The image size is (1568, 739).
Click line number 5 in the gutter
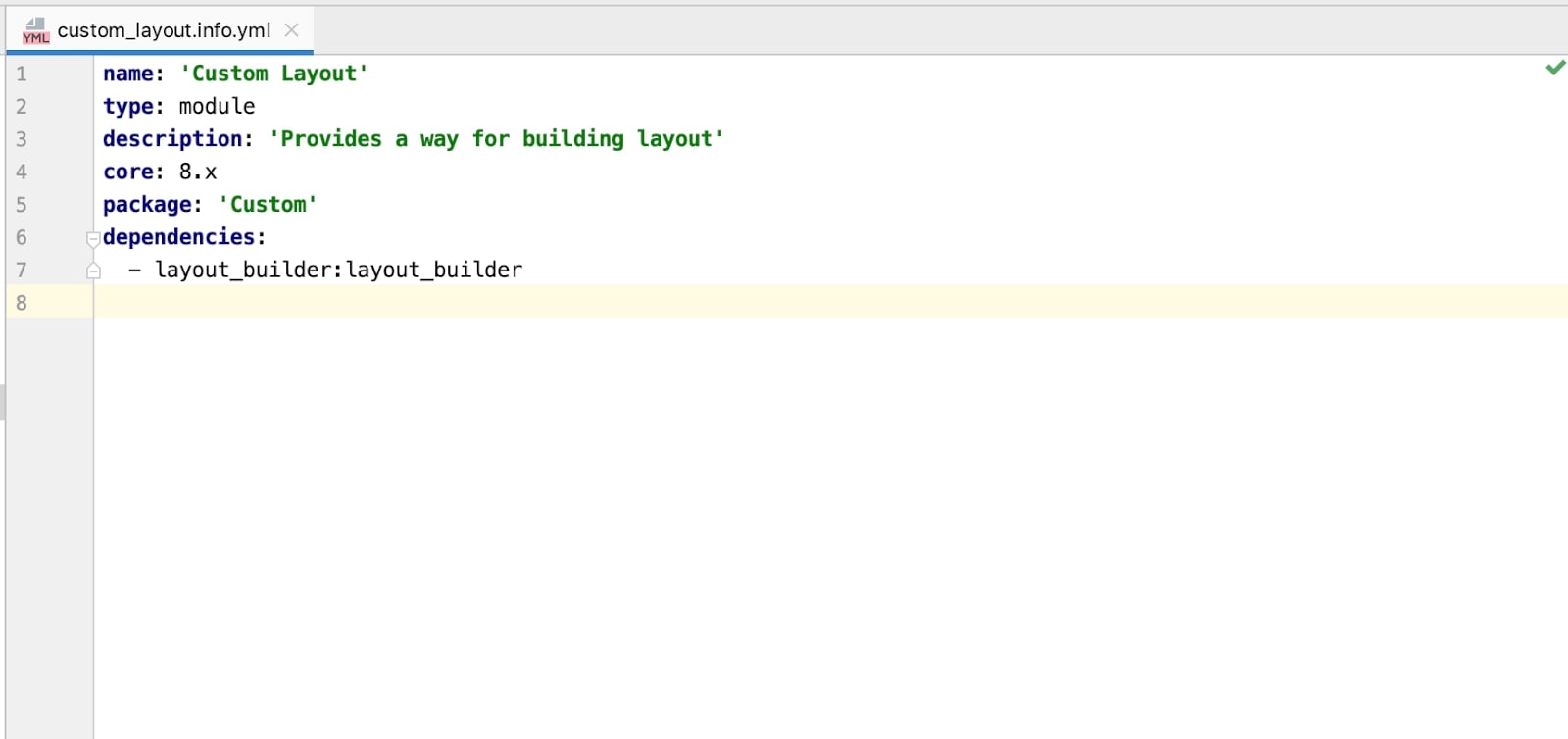coord(22,205)
